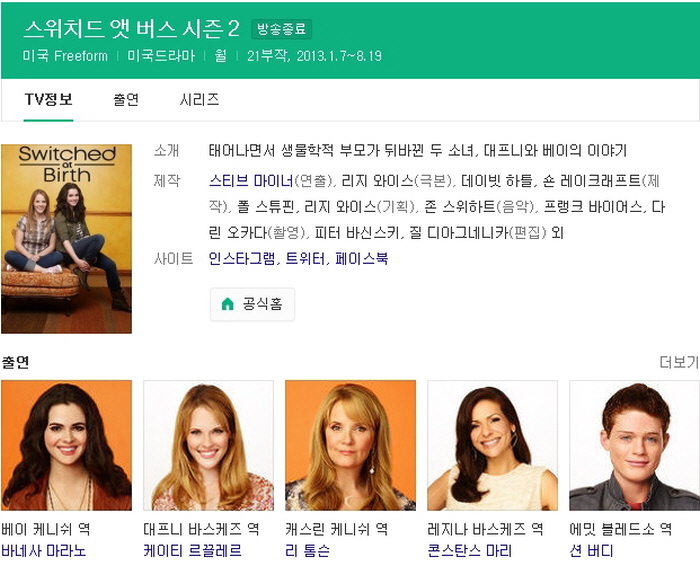Select the 시리즈 series tab
Viewport: 700px width, 575px height.
coord(199,100)
